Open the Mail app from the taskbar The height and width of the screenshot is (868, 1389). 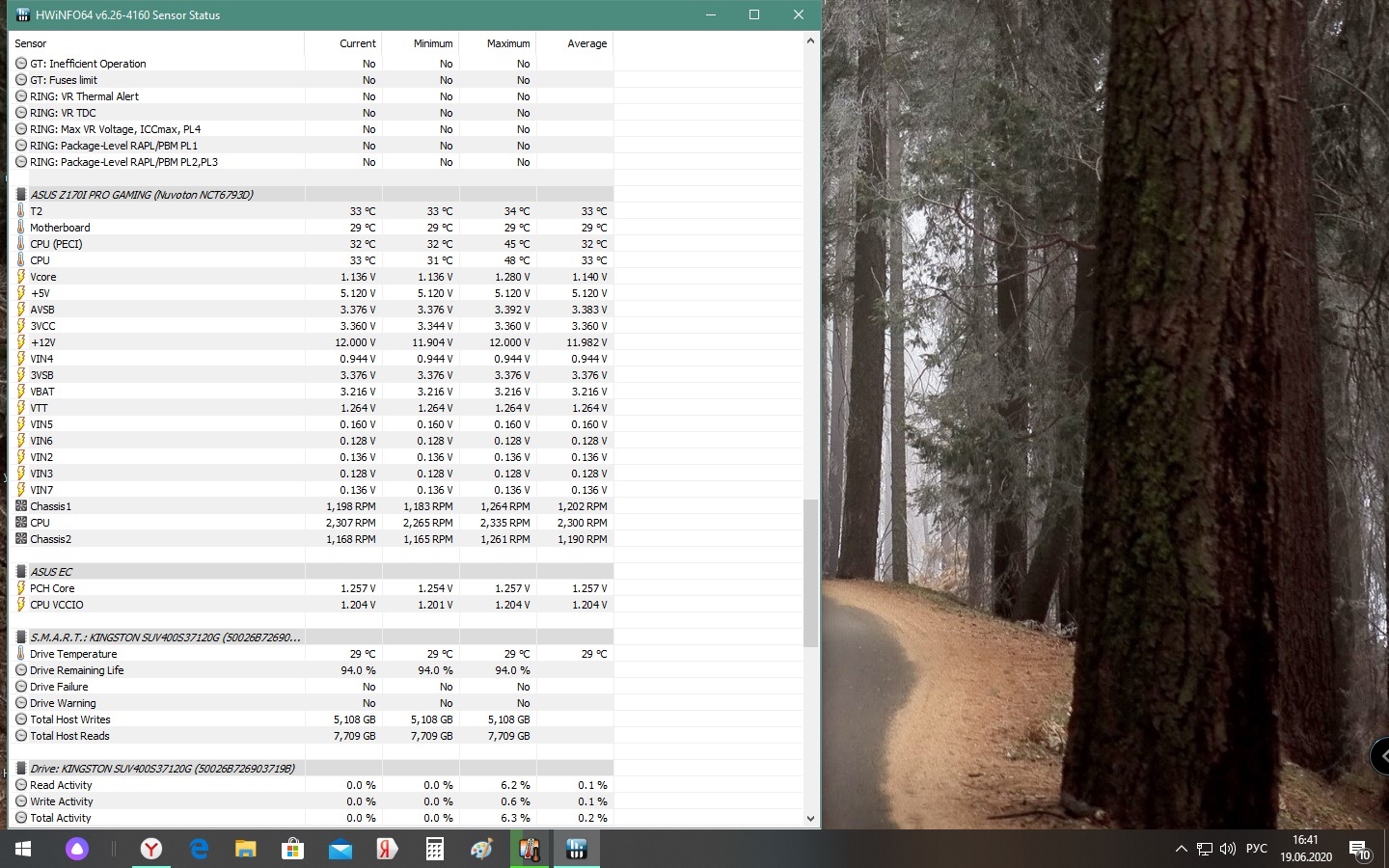[340, 849]
